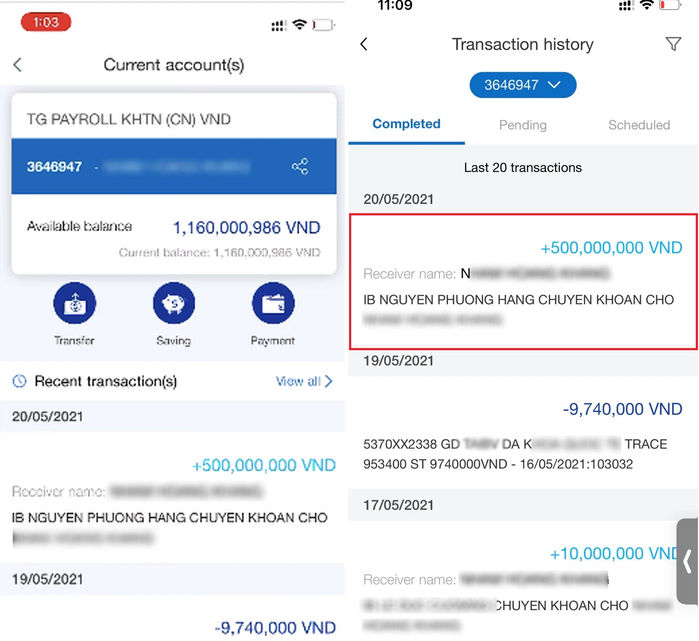
Task: Open -9,740,000 VND entry in Transaction history
Action: (x=523, y=432)
